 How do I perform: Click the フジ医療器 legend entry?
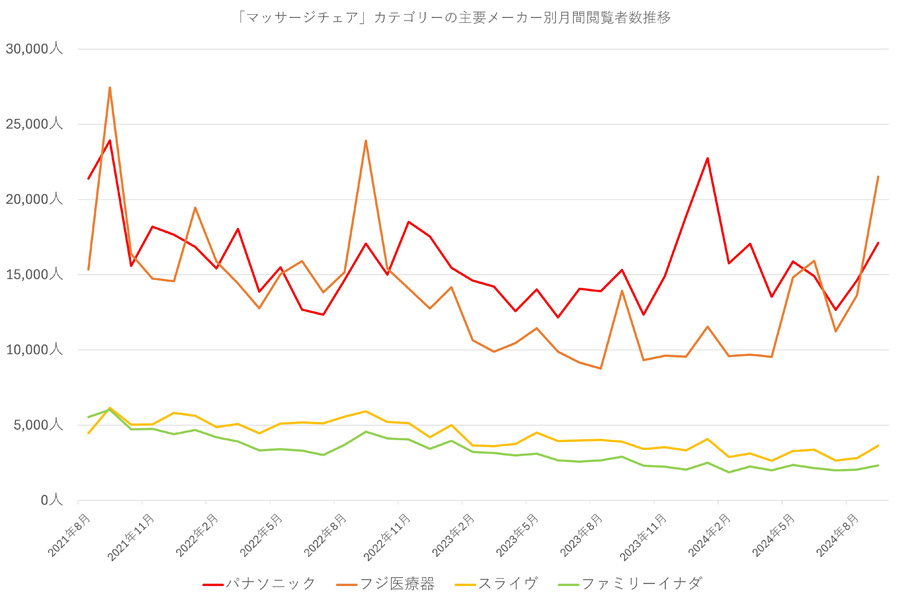(x=385, y=584)
